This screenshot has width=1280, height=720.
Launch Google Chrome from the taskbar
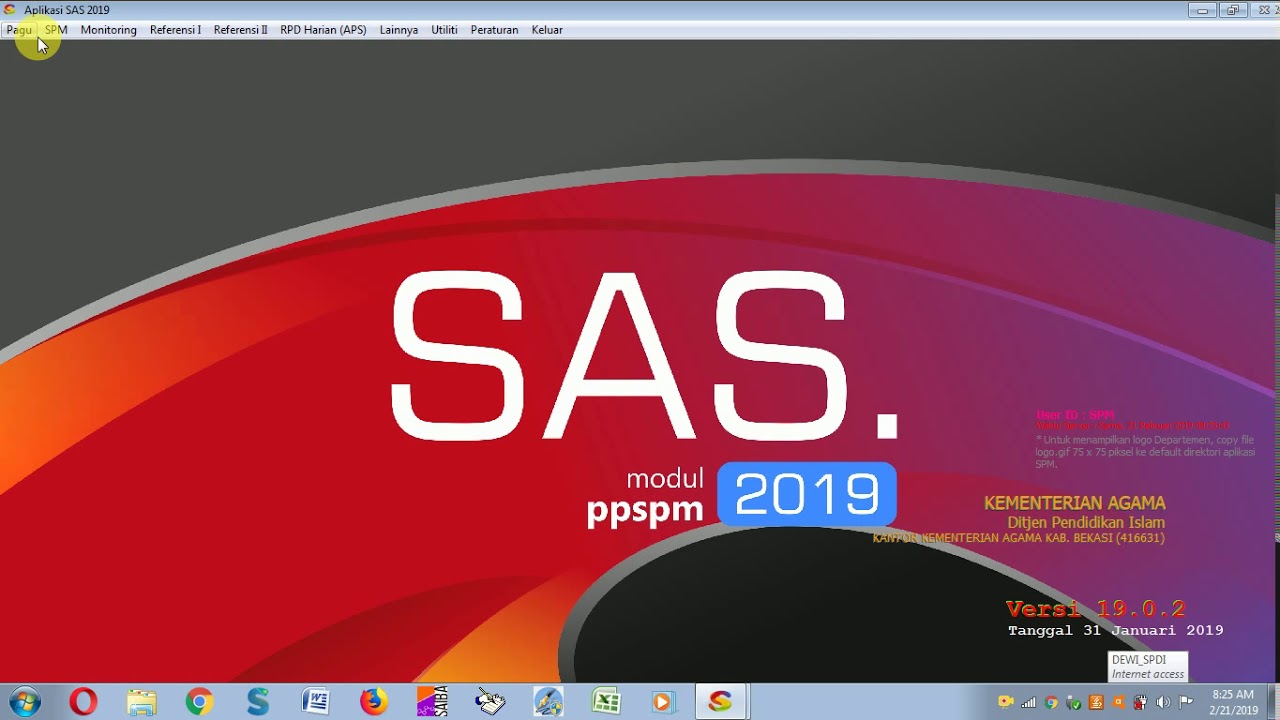pyautogui.click(x=199, y=702)
